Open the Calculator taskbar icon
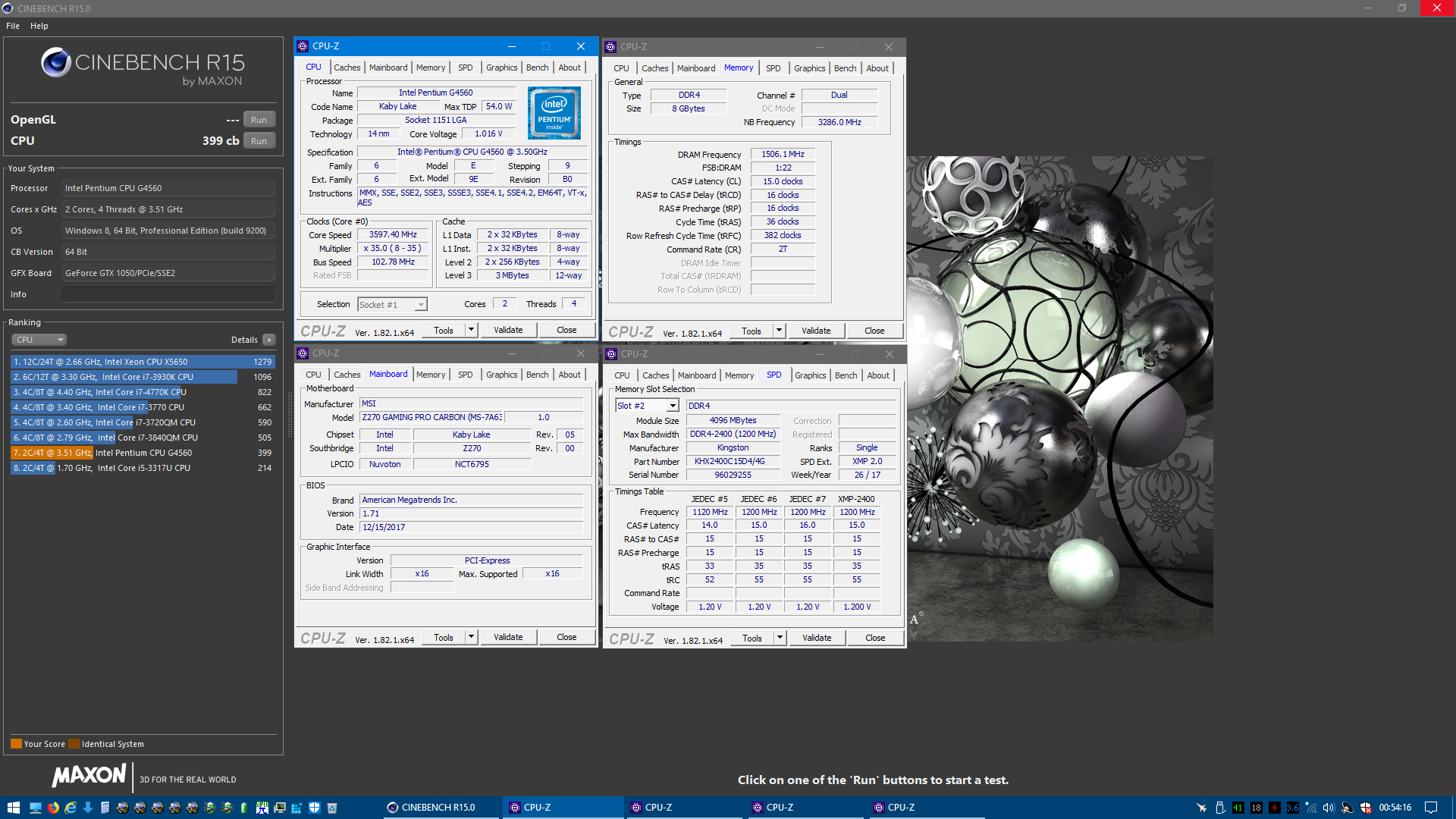Viewport: 1456px width, 819px height. point(105,808)
